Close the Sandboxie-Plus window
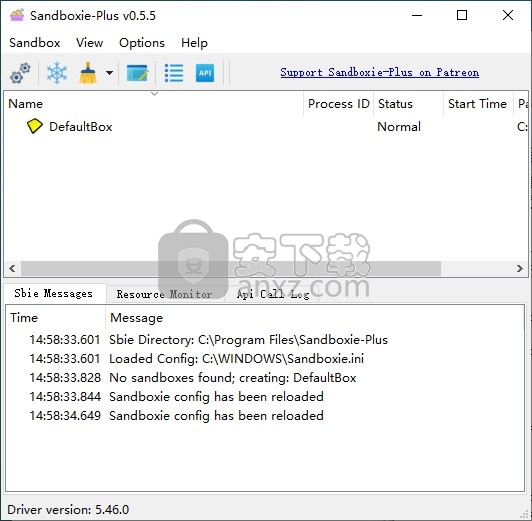This screenshot has height=521, width=532. (508, 15)
